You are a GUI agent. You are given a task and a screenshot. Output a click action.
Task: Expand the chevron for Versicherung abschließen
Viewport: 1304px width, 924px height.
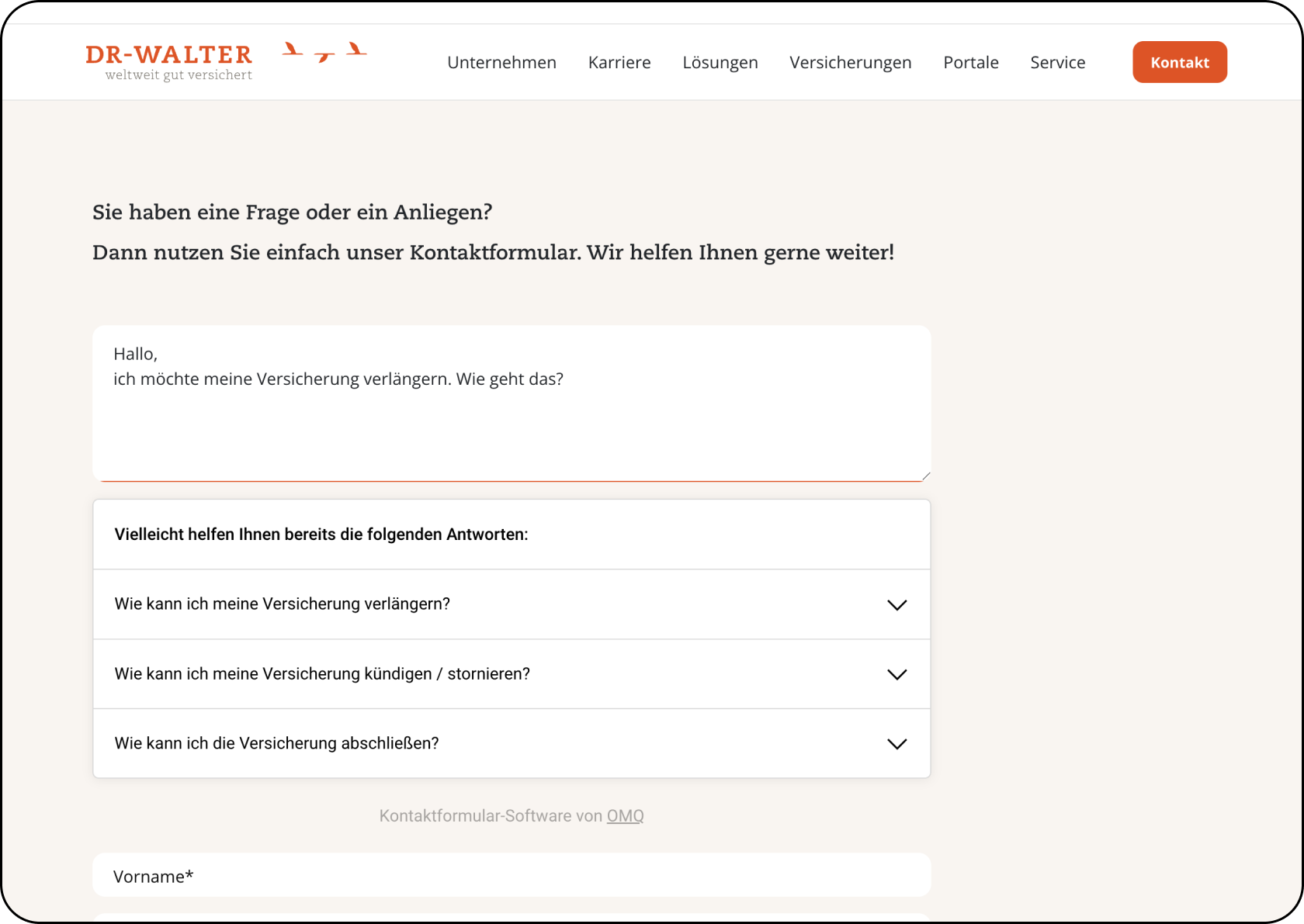tap(896, 744)
